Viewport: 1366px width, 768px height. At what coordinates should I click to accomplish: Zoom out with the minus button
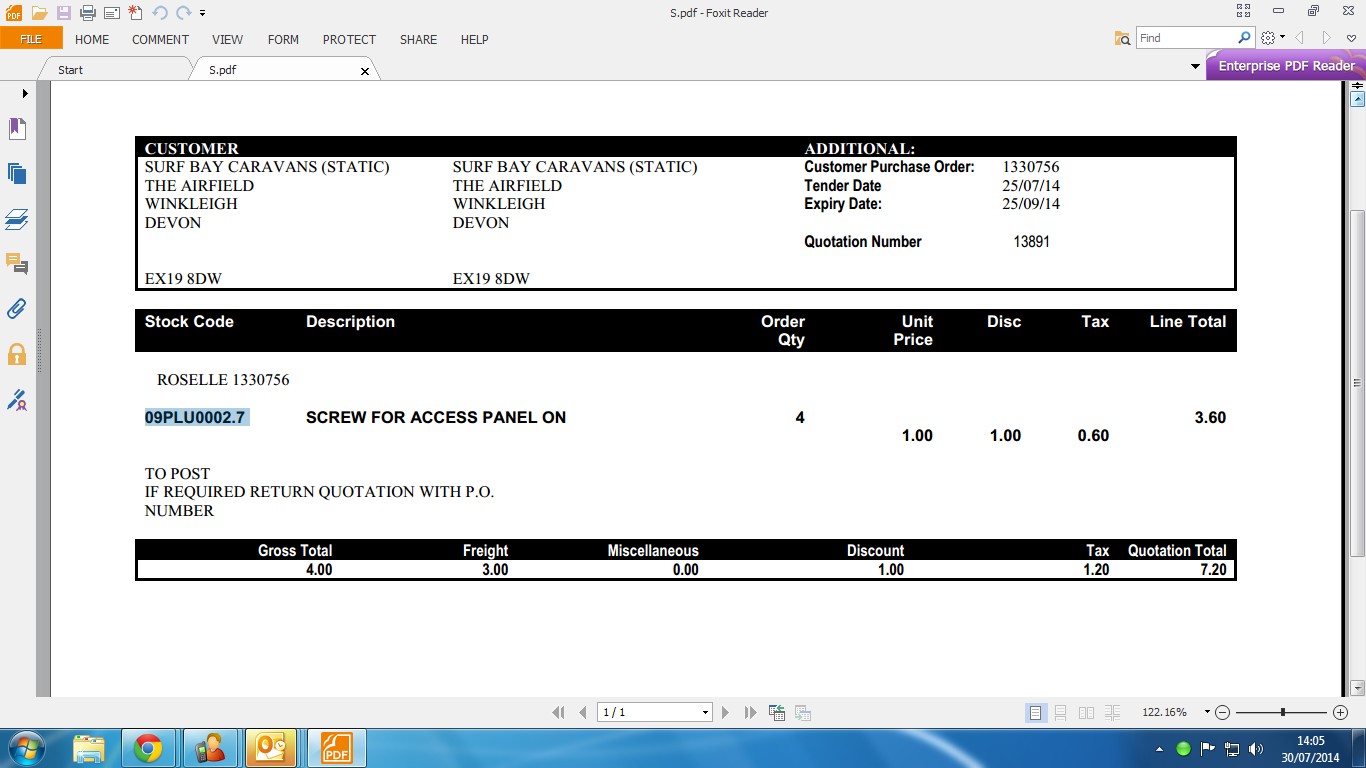tap(1222, 713)
